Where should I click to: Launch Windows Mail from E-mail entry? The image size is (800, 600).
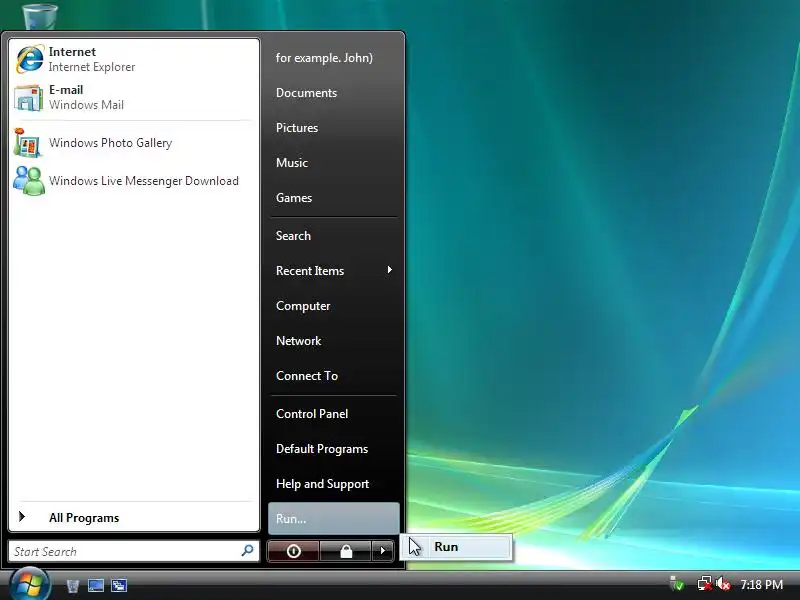[x=134, y=97]
